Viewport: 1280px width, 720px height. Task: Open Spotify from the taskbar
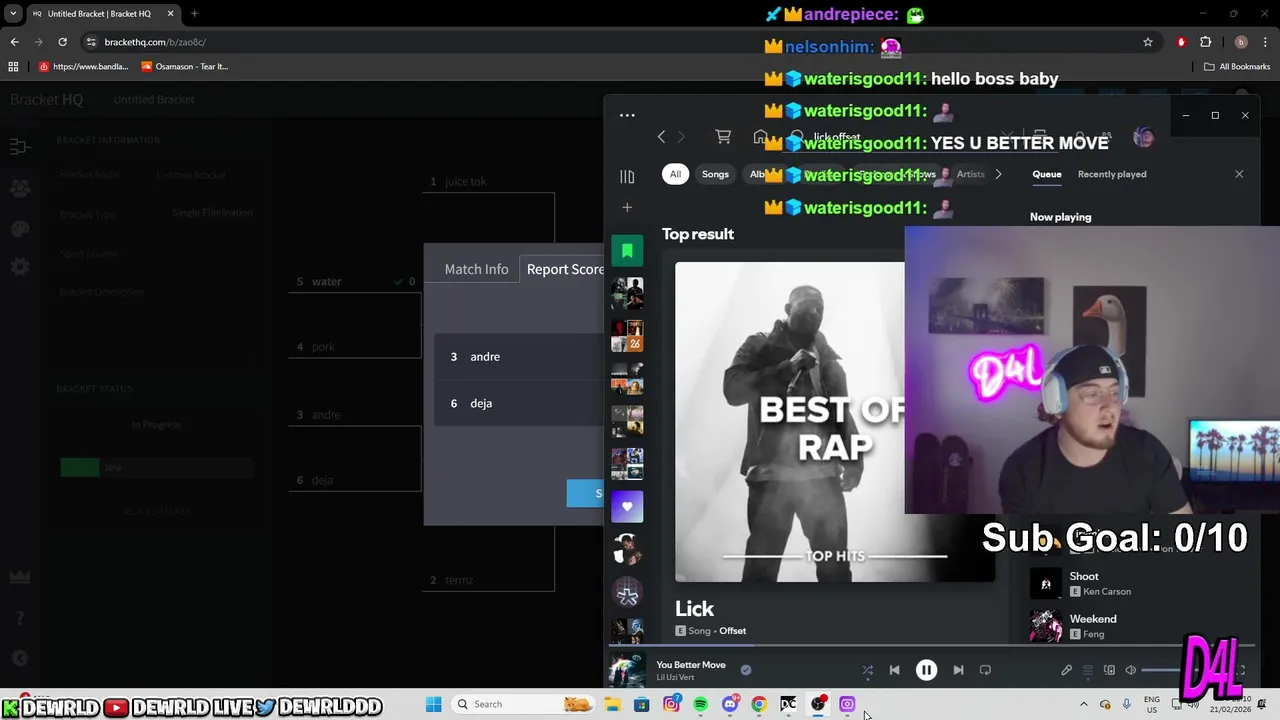700,704
